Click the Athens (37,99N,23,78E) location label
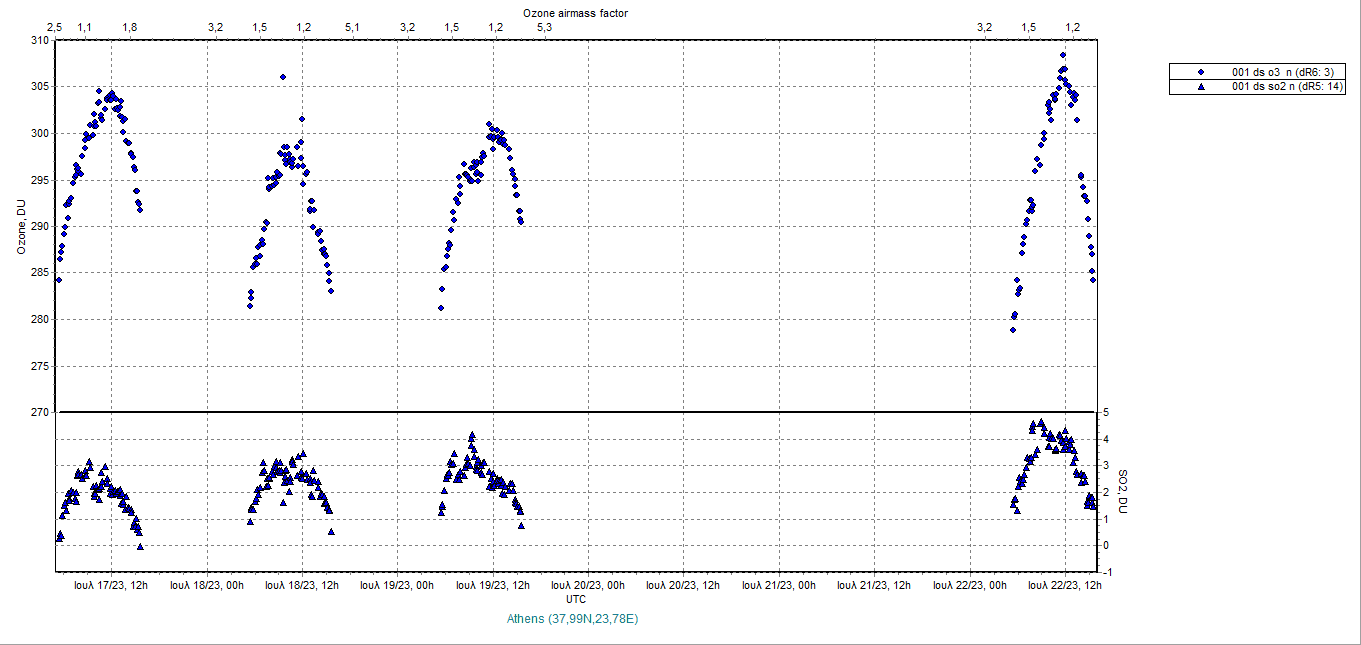This screenshot has height=645, width=1361. pyautogui.click(x=572, y=619)
